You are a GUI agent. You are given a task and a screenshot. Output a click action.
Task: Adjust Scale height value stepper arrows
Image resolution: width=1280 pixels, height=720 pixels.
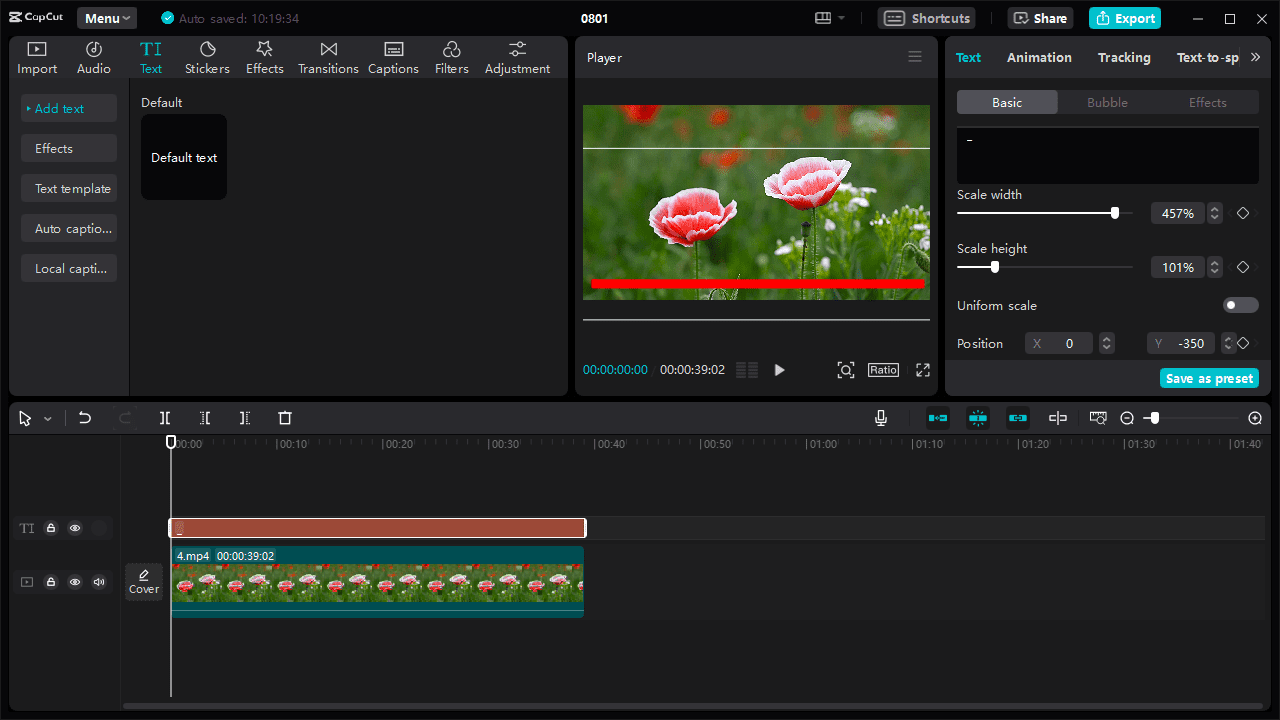1214,267
